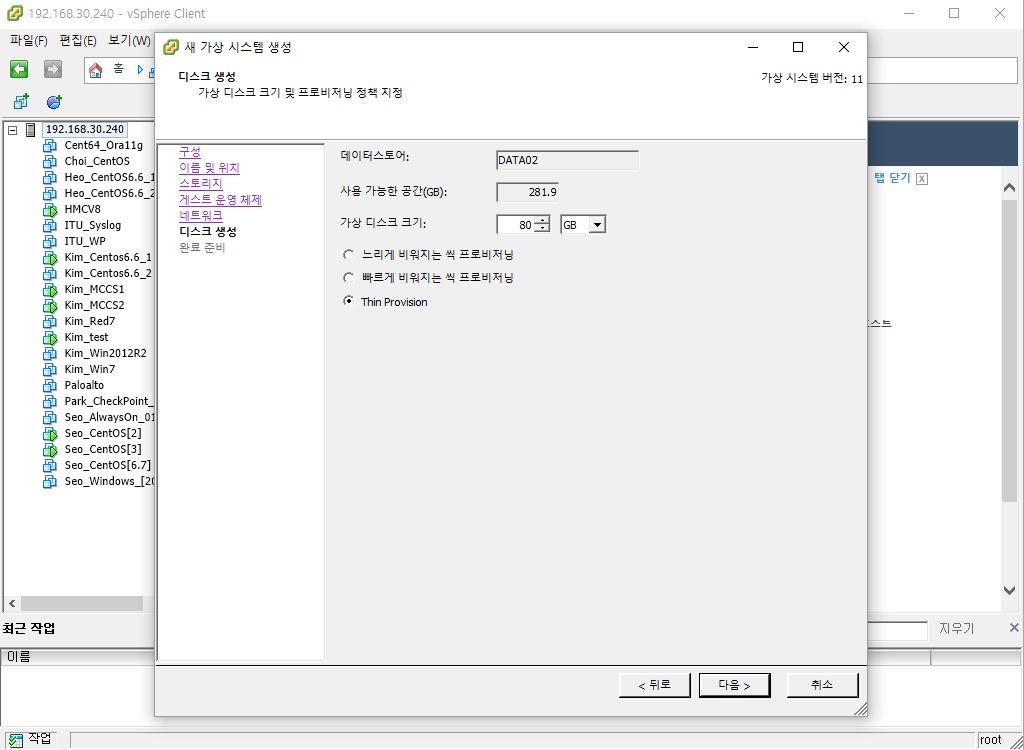Click the ESXi host server icon
1024x750 pixels.
pyautogui.click(x=31, y=129)
